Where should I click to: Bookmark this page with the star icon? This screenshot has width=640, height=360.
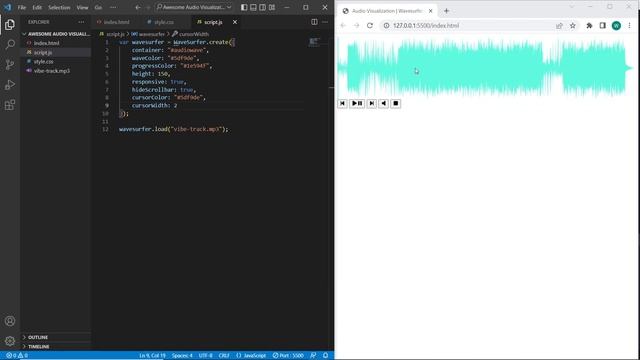573,25
